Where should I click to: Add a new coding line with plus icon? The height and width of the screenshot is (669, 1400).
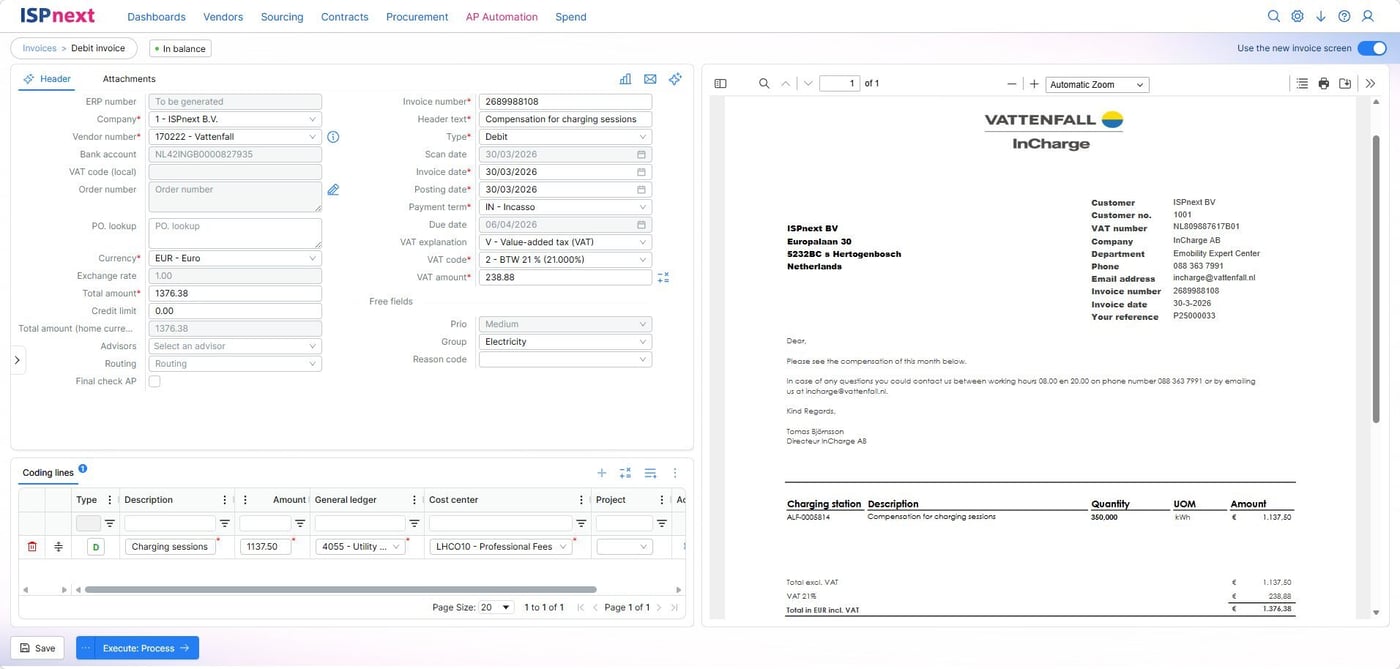click(x=602, y=473)
